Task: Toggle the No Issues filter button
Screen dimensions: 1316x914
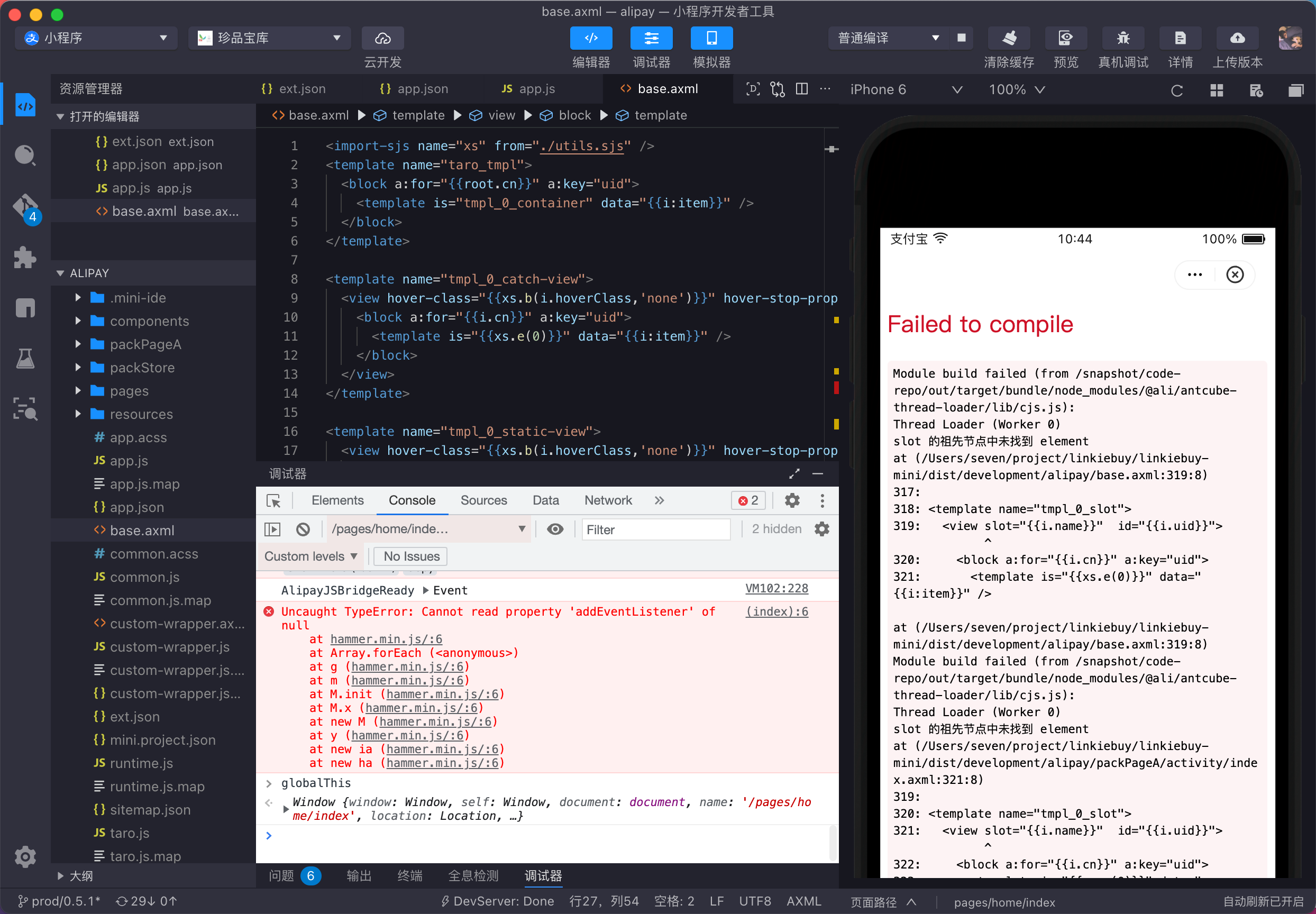Action: pyautogui.click(x=409, y=556)
